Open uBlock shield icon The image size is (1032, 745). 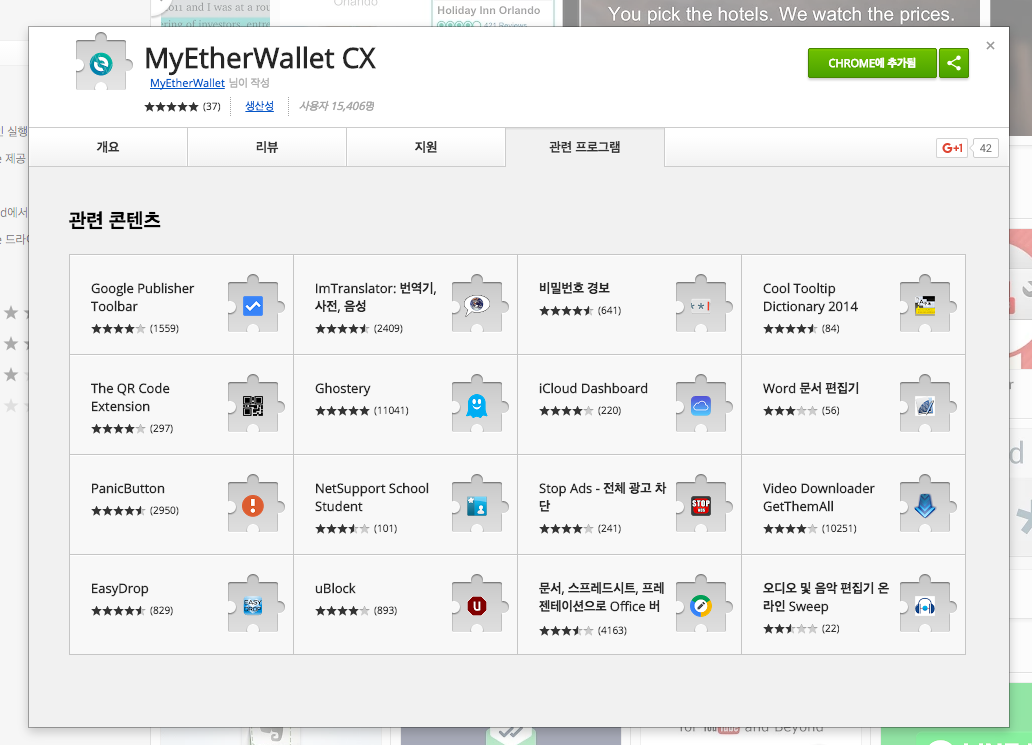click(x=478, y=605)
